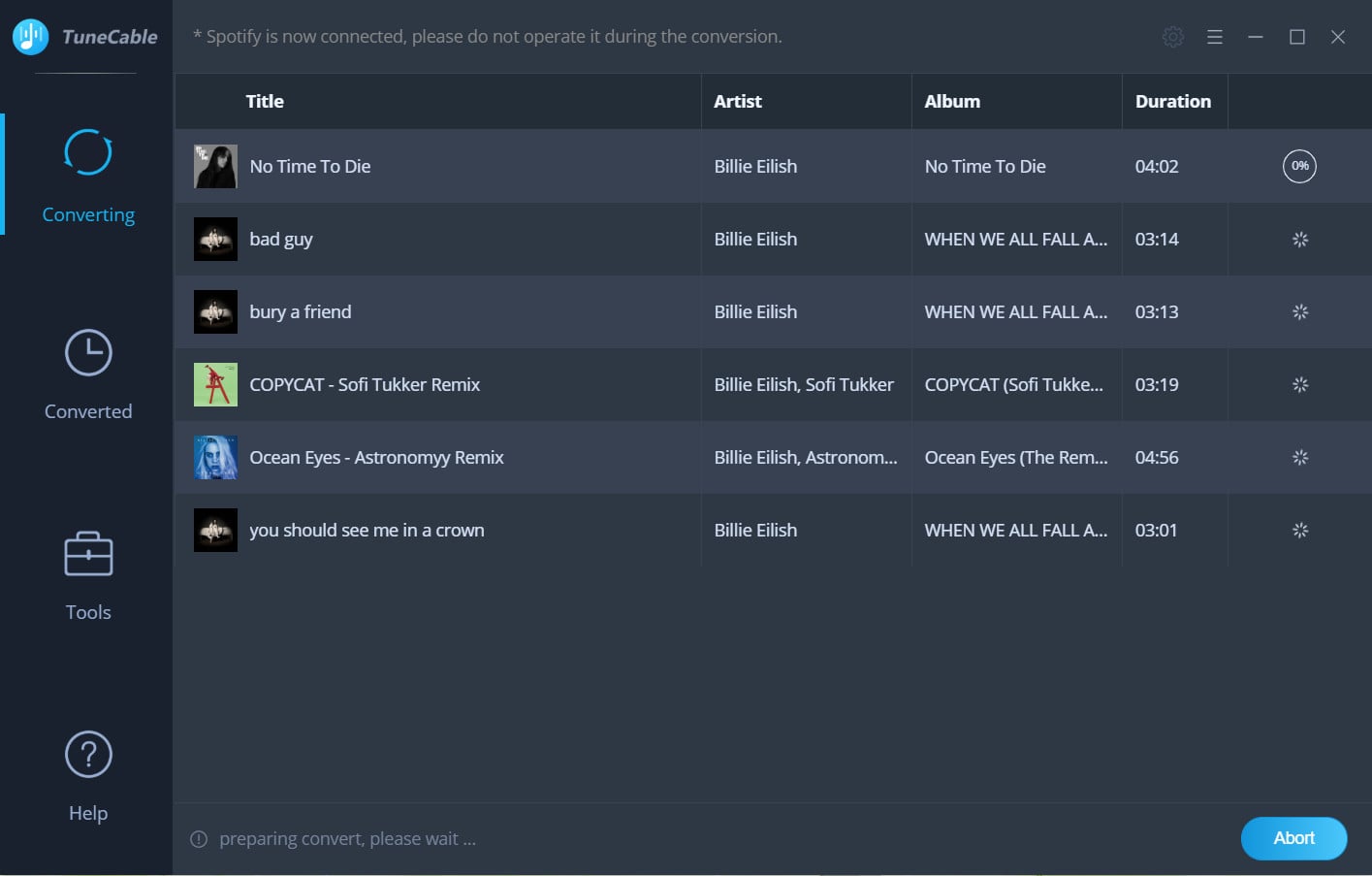Click the COPYCAT remix cover art
The image size is (1372, 876).
[x=215, y=385]
